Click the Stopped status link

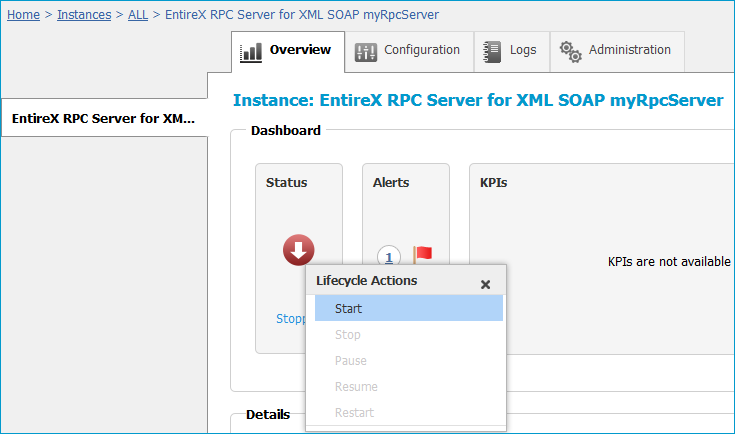[291, 319]
